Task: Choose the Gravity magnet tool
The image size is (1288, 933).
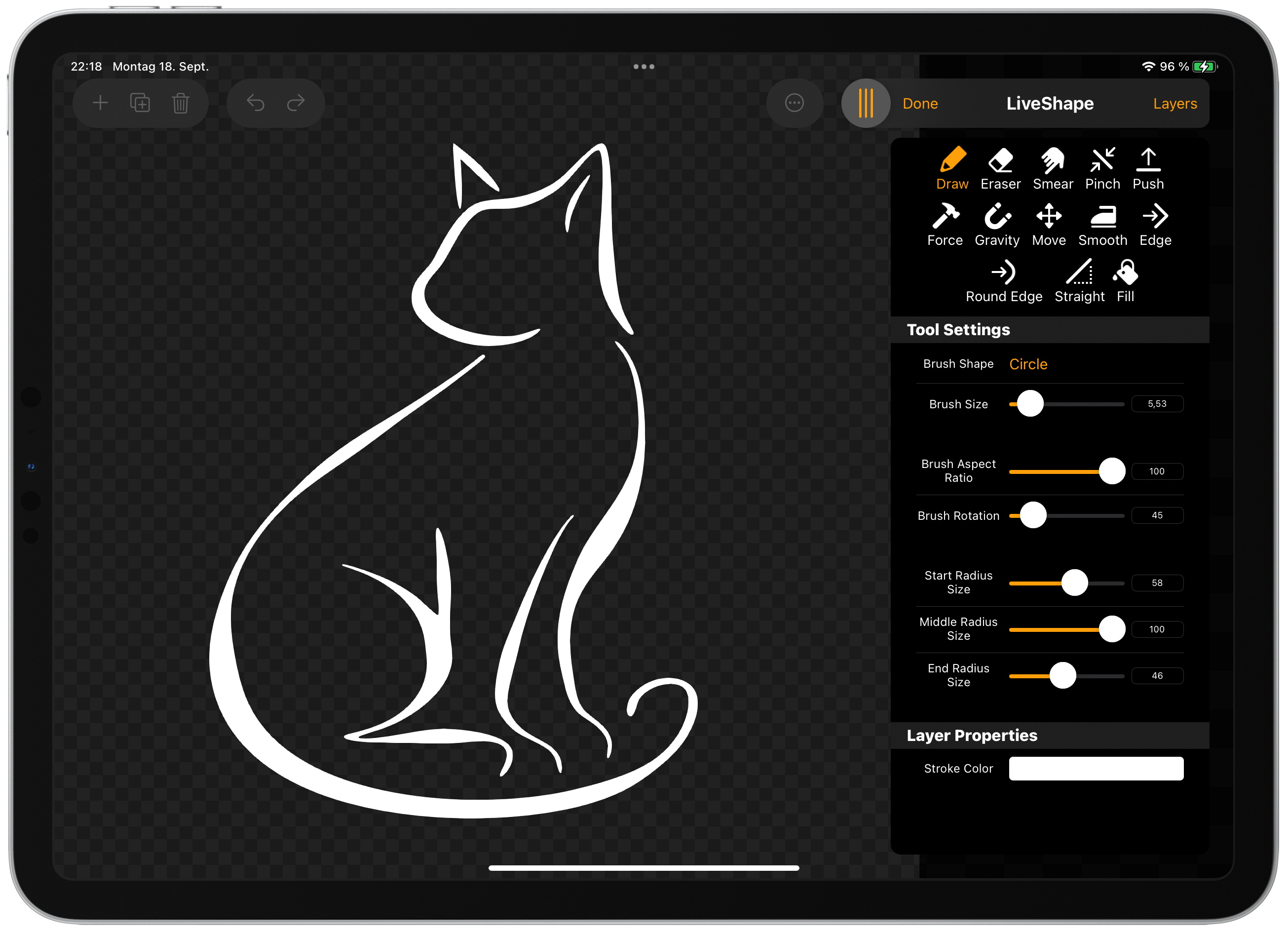Action: click(997, 225)
